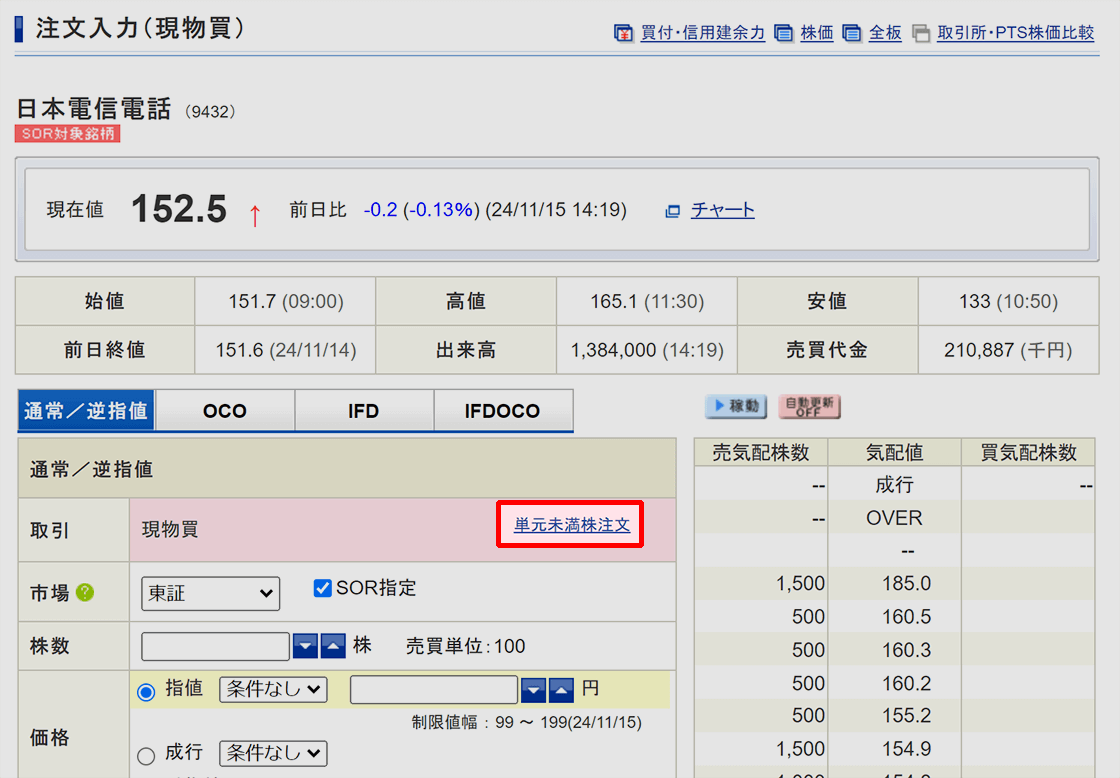Click the window icon beside 株価
The image size is (1120, 778).
pyautogui.click(x=784, y=34)
